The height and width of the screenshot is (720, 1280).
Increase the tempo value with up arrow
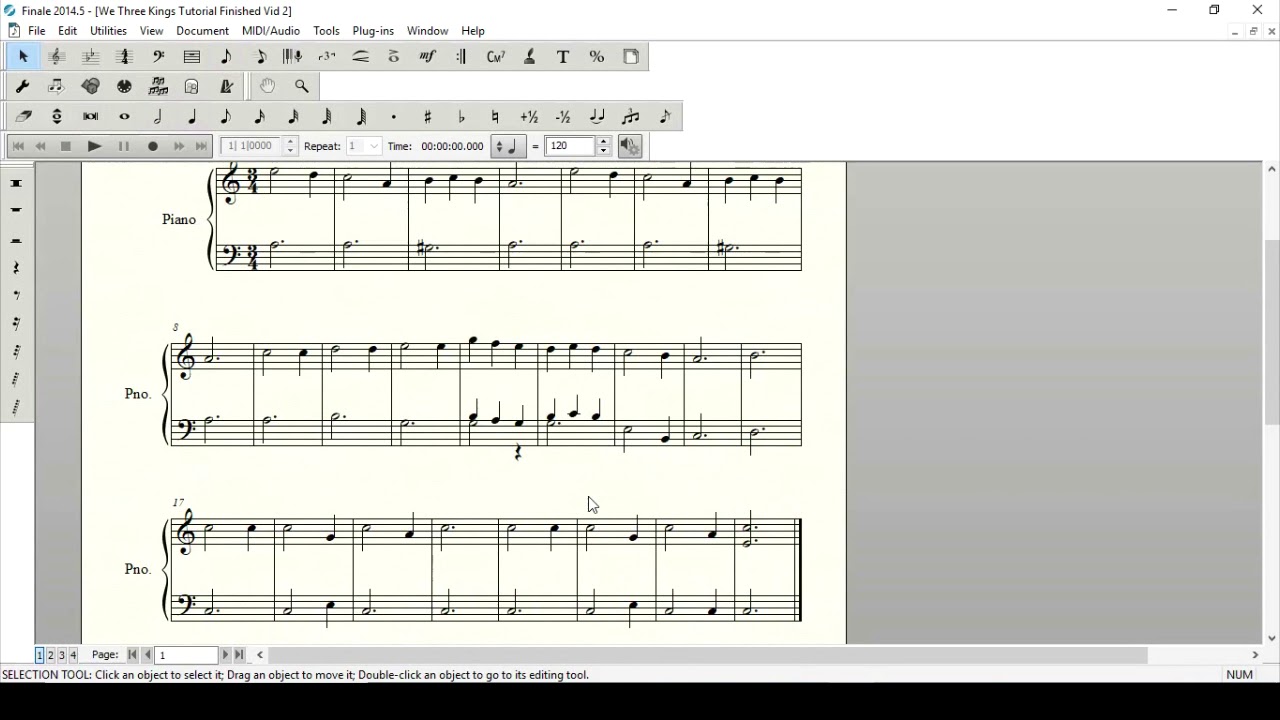(x=604, y=141)
